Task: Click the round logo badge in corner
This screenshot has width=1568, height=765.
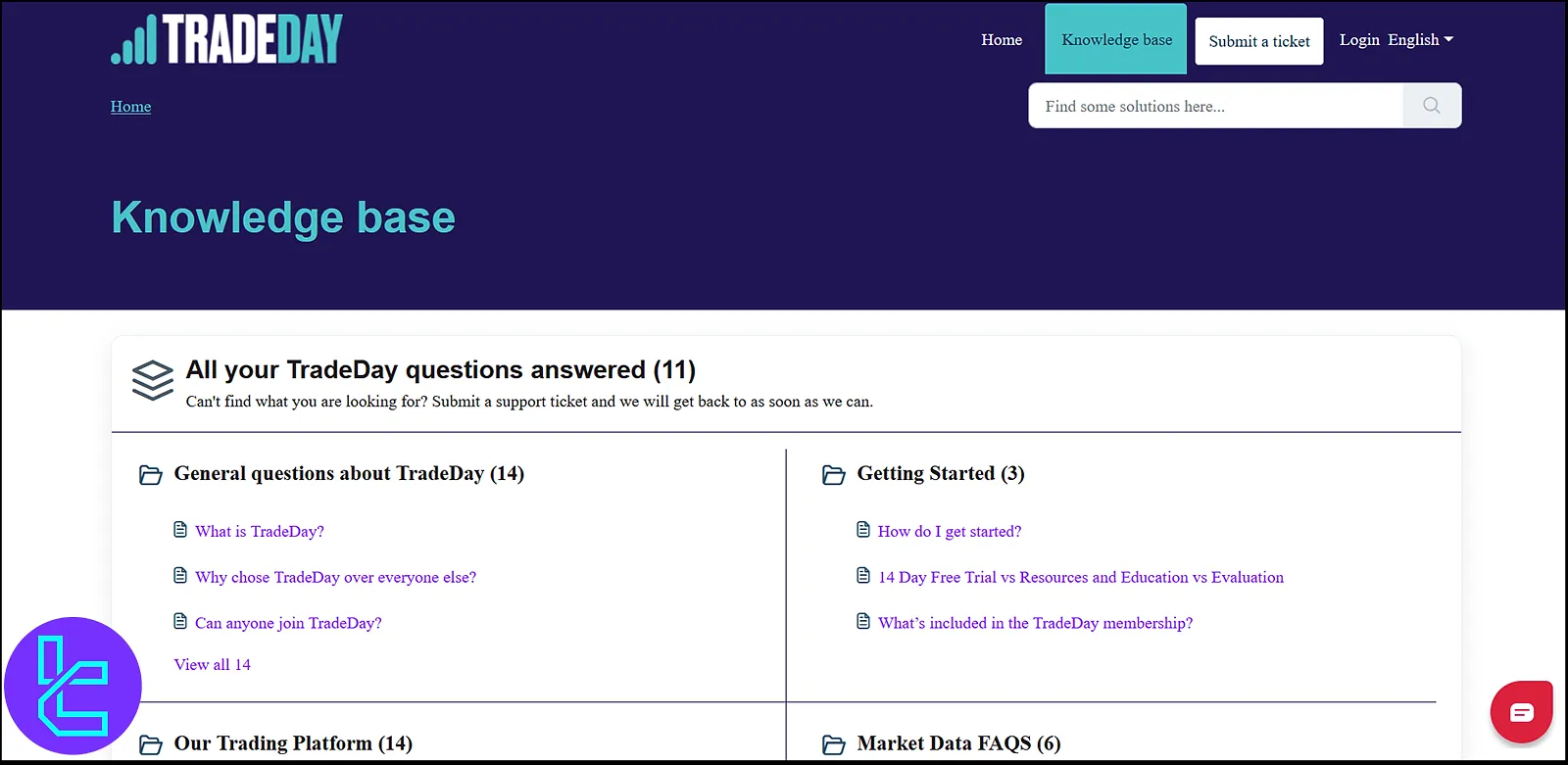Action: point(73,686)
